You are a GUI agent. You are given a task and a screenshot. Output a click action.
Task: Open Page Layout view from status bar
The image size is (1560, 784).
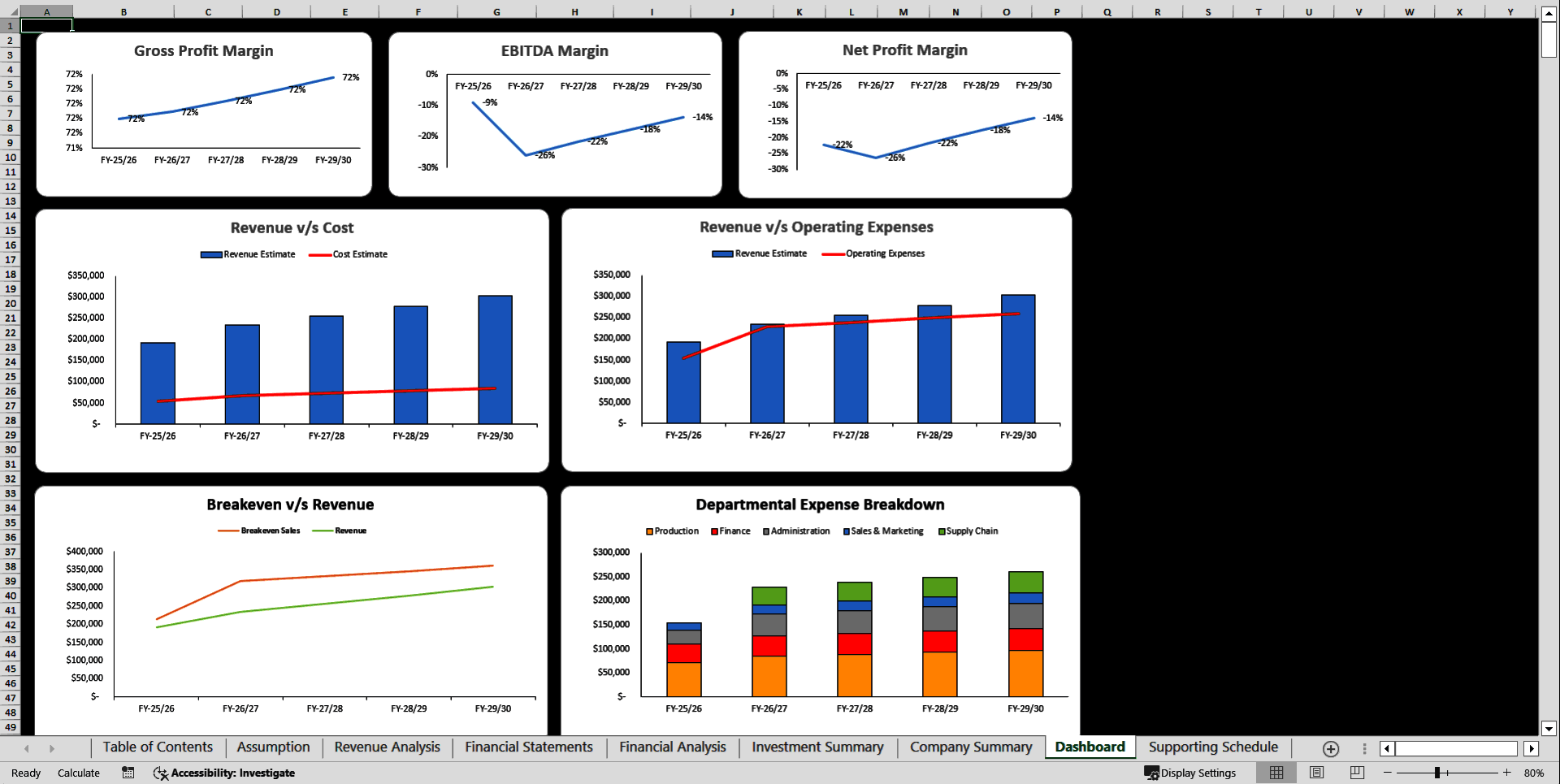(1315, 773)
